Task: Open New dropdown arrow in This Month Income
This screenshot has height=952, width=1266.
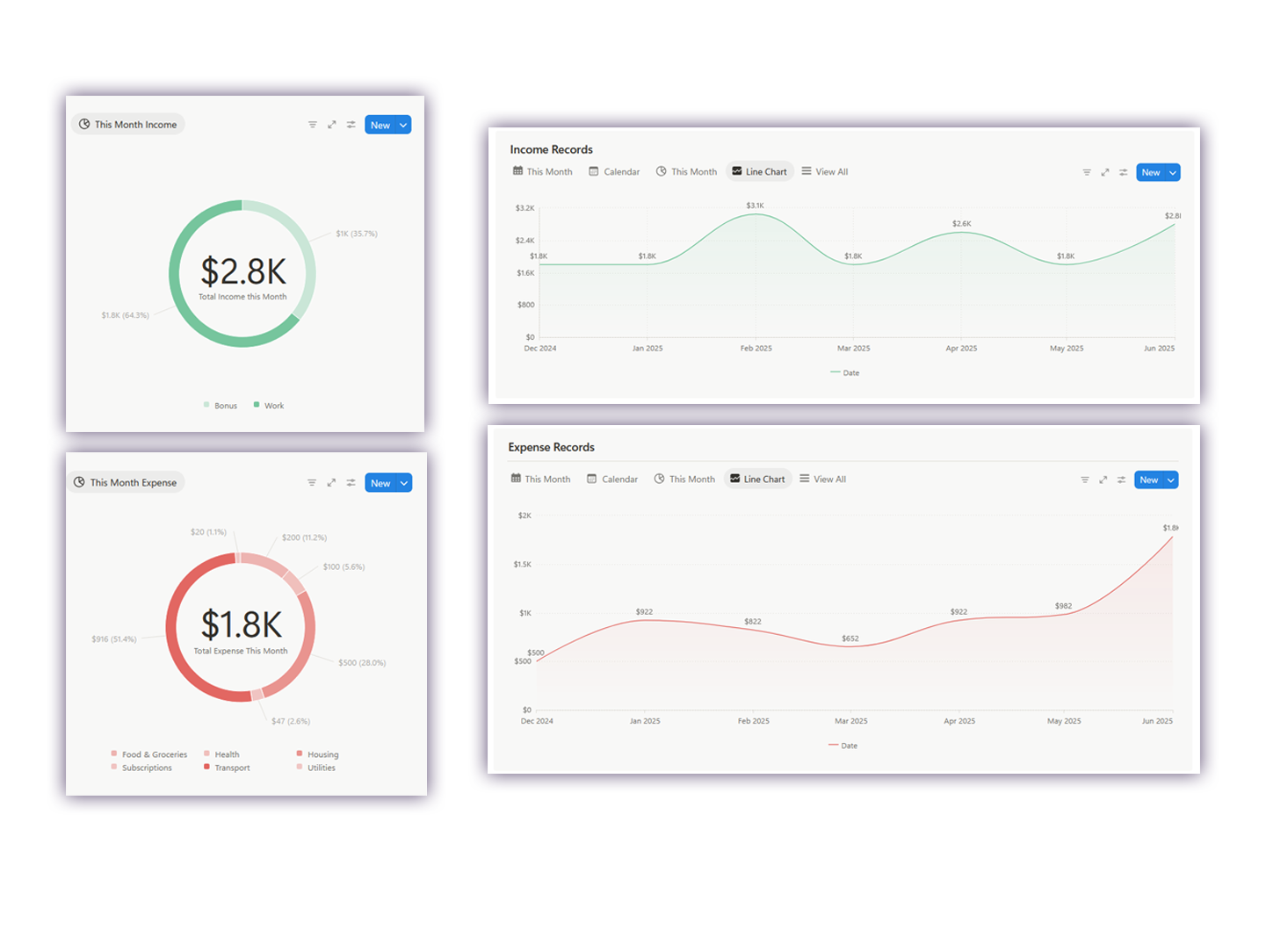Action: 403,126
